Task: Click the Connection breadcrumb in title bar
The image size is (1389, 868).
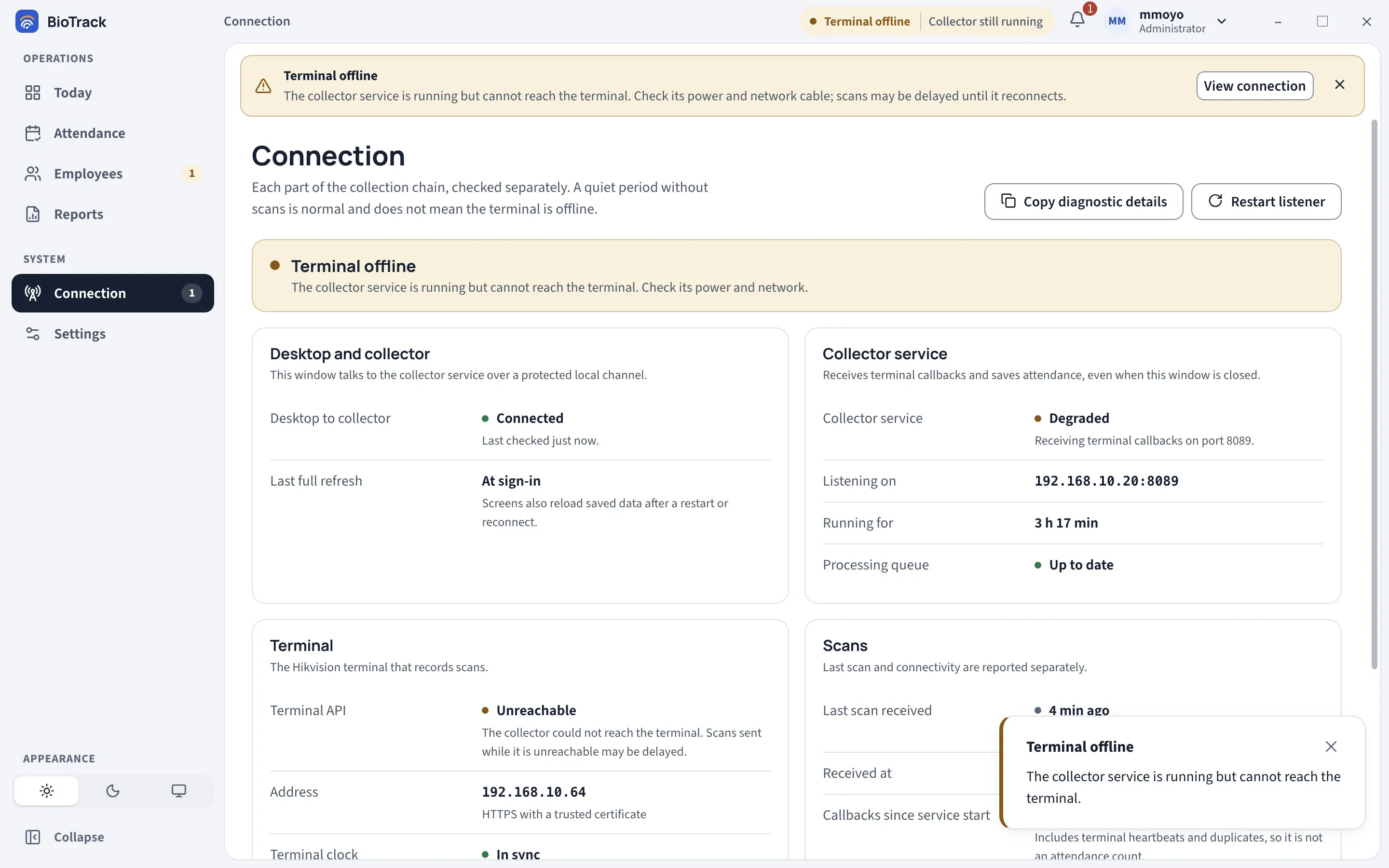Action: (x=257, y=21)
